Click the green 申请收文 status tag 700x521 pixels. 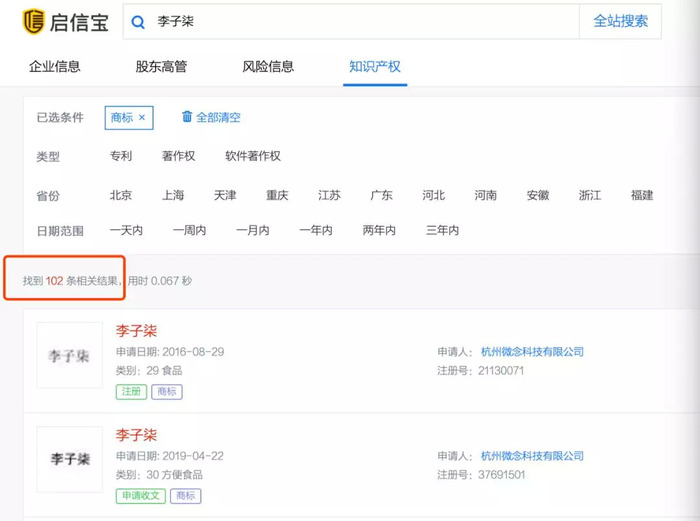pos(141,496)
